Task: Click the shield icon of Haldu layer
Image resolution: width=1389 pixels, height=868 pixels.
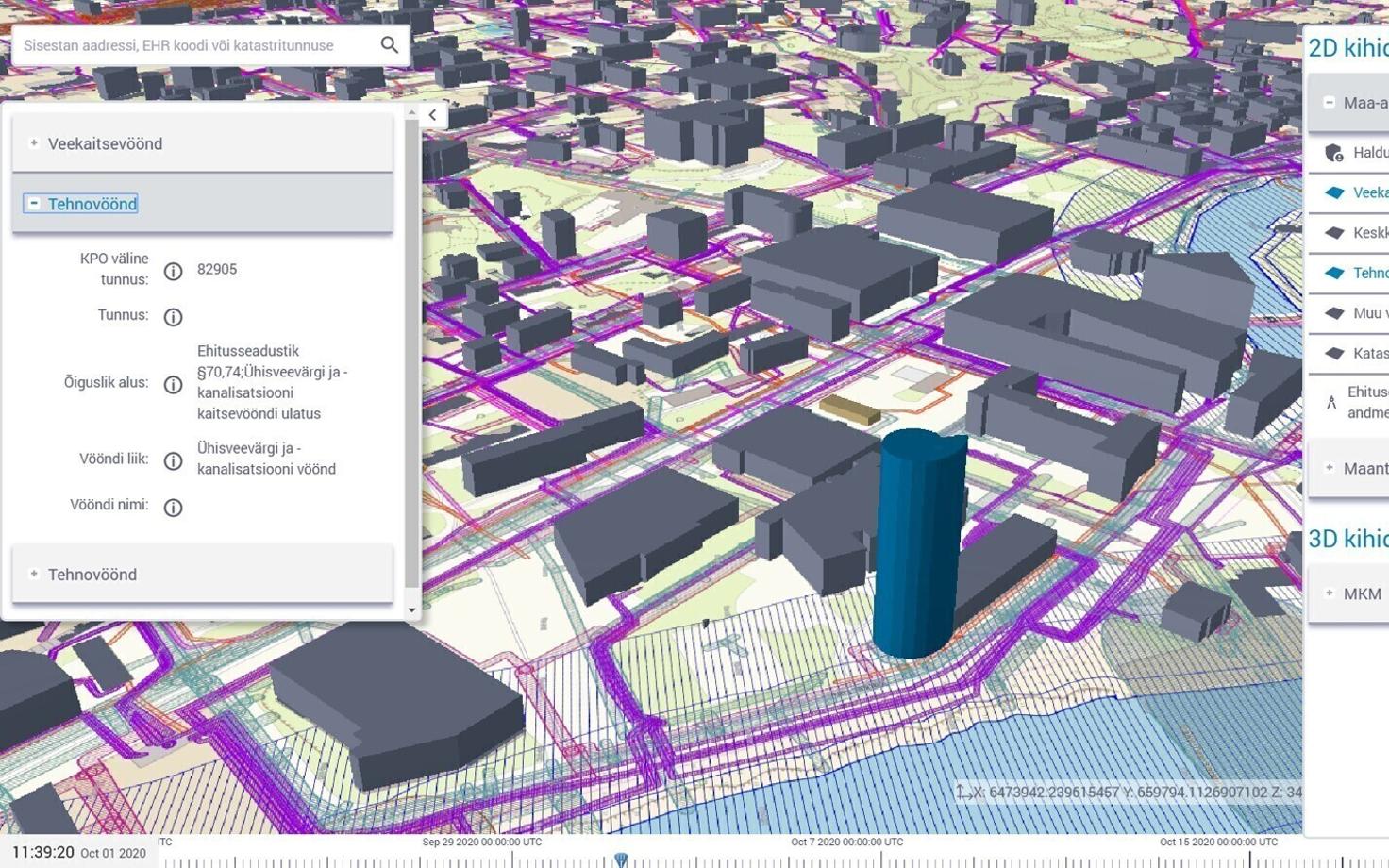Action: pos(1333,153)
